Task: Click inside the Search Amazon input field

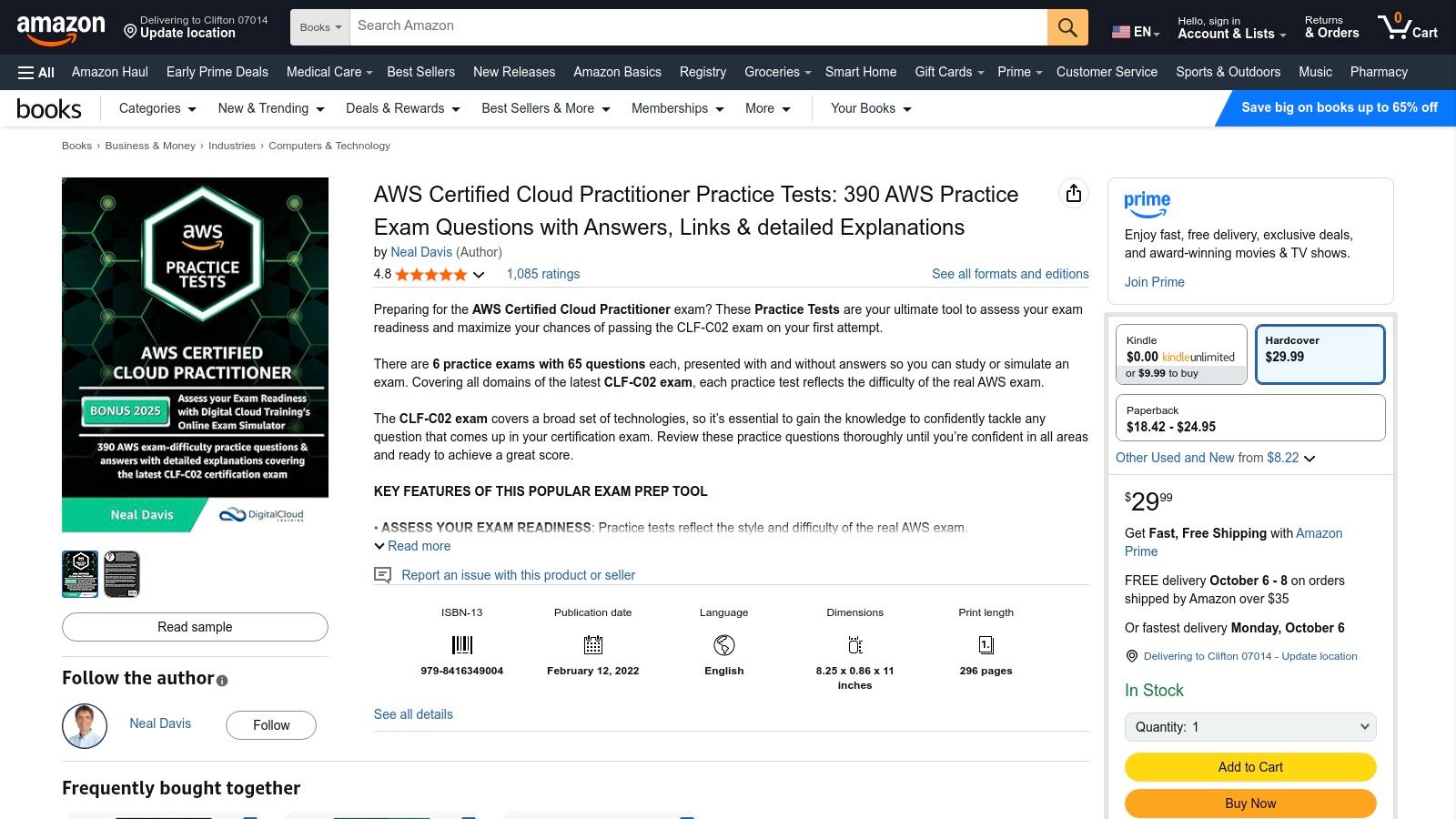Action: pyautogui.click(x=637, y=26)
